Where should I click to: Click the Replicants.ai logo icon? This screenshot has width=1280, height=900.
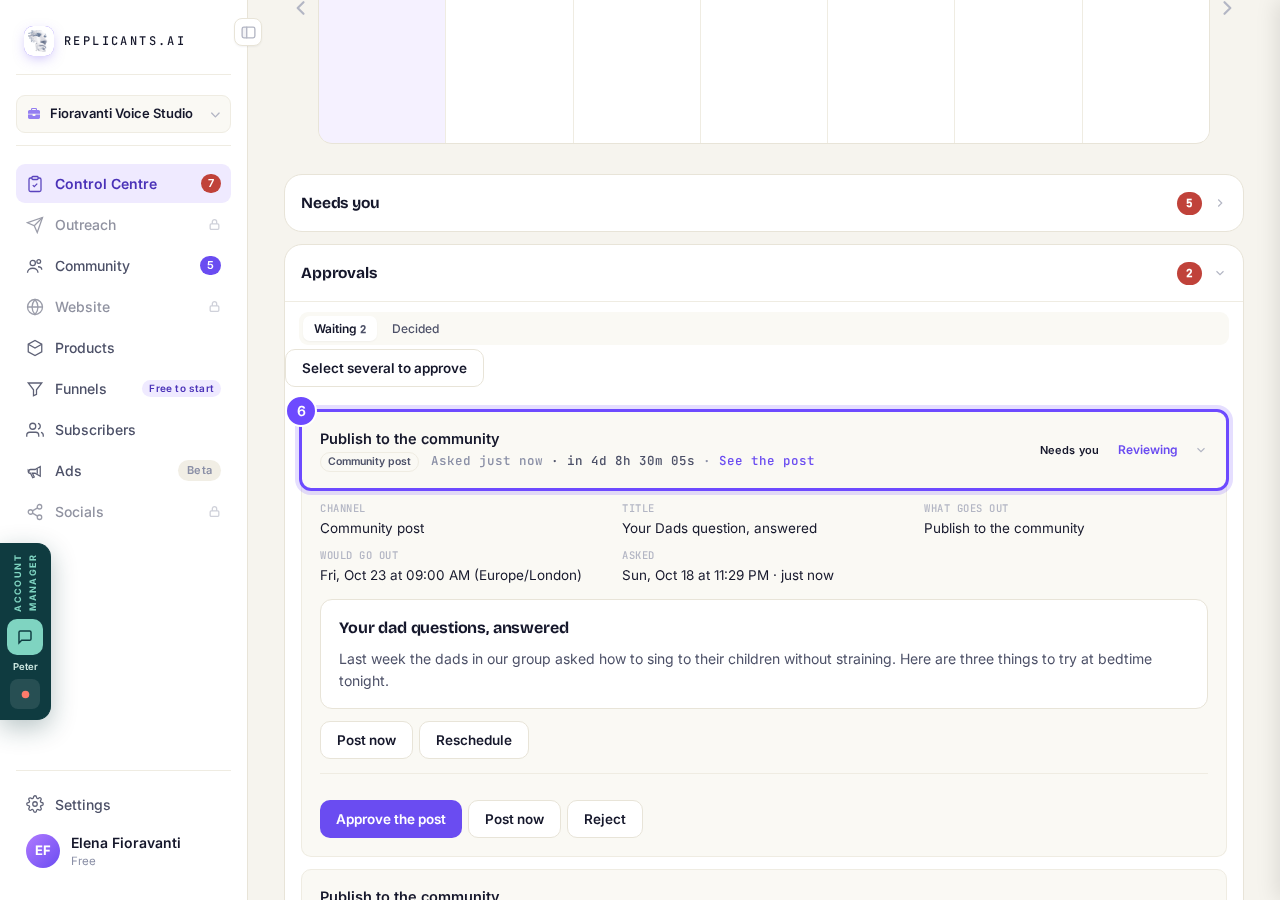click(x=39, y=41)
